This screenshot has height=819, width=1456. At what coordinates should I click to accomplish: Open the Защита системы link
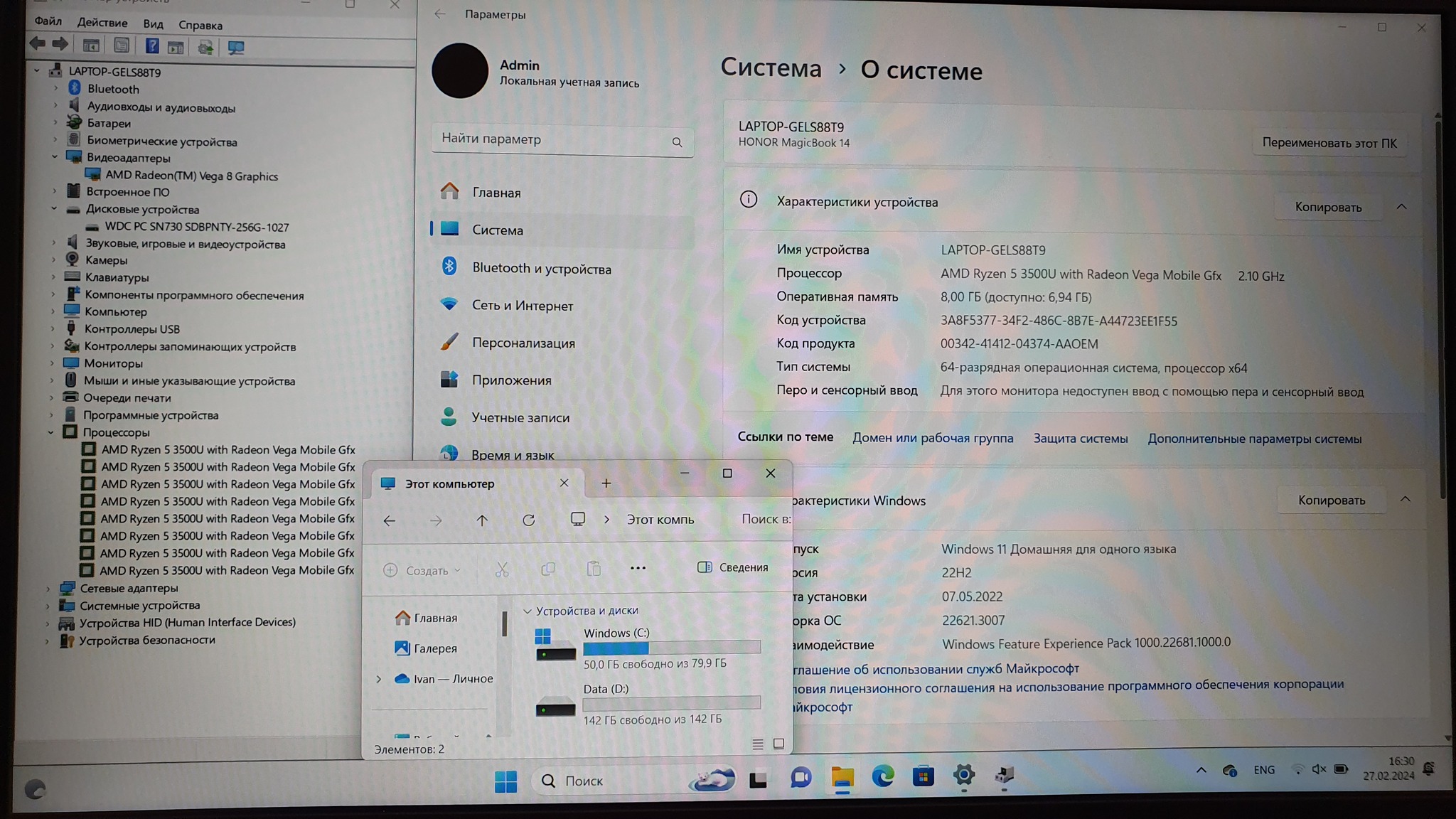[x=1080, y=439]
